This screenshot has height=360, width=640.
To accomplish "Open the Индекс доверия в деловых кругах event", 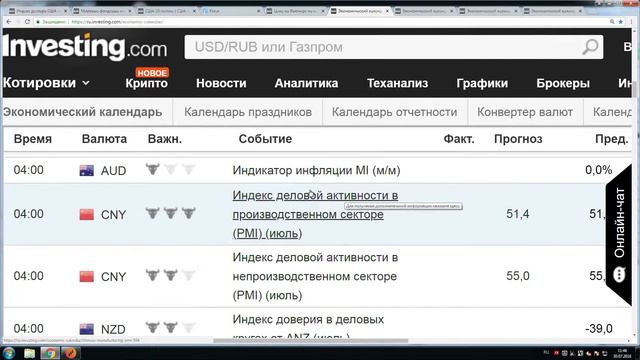I will (308, 325).
